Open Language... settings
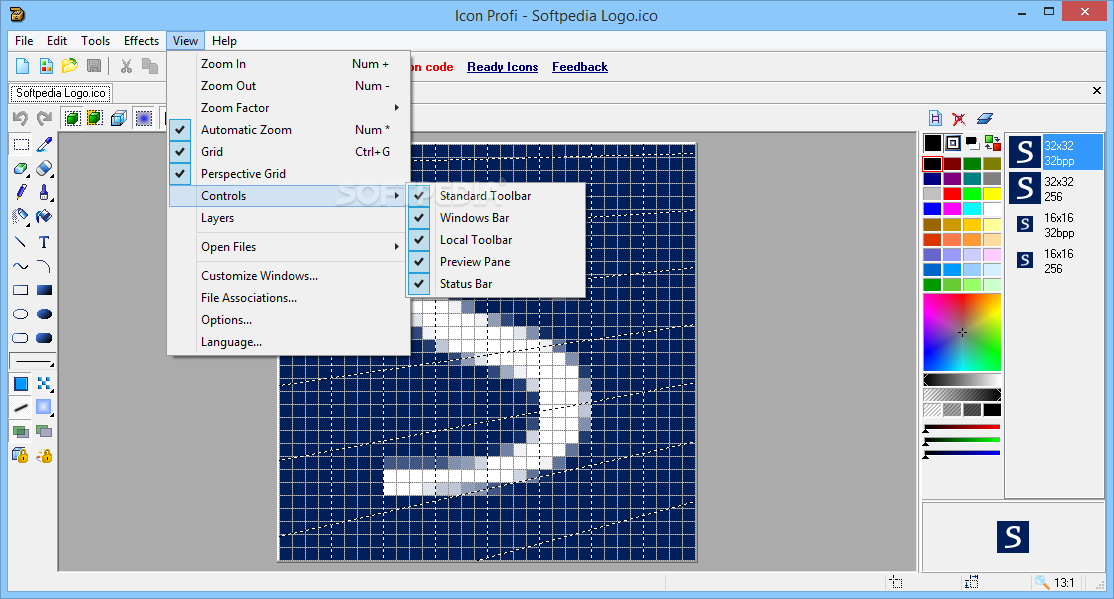The width and height of the screenshot is (1114, 599). coord(289,342)
